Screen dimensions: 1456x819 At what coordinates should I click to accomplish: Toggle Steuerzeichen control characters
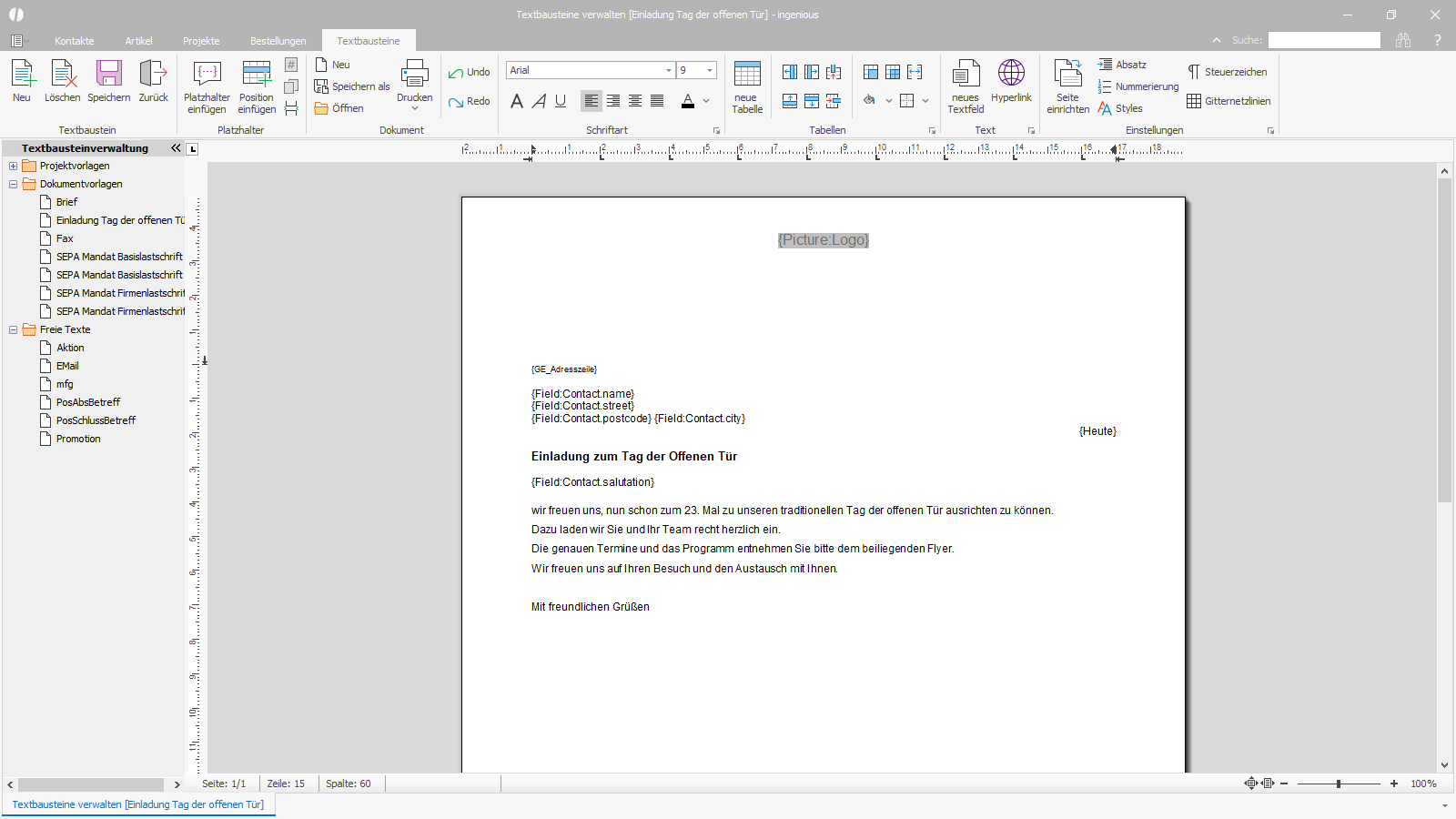coord(1227,72)
